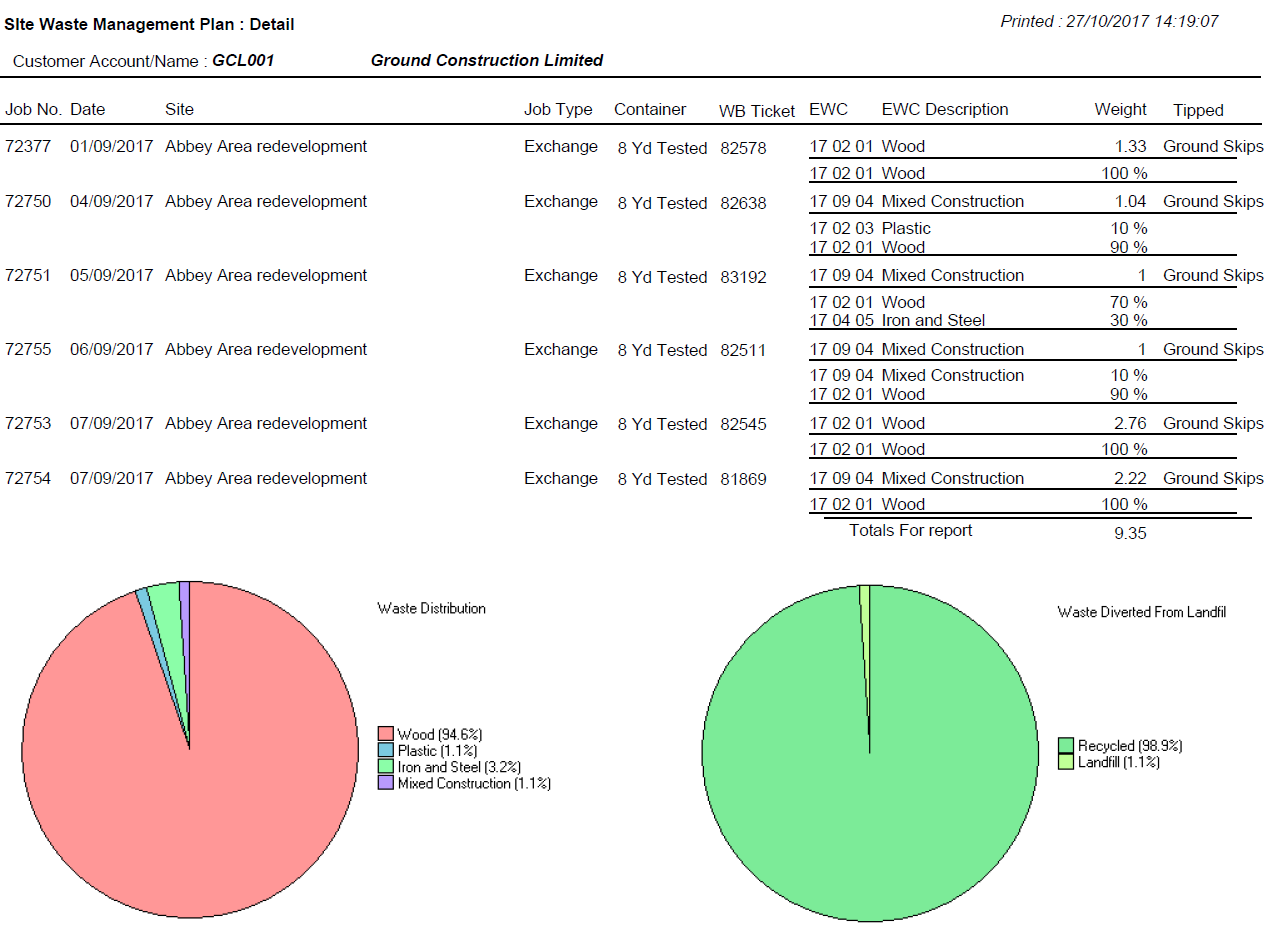Select the Tipped column header
This screenshot has height=931, width=1275.
(x=1198, y=111)
